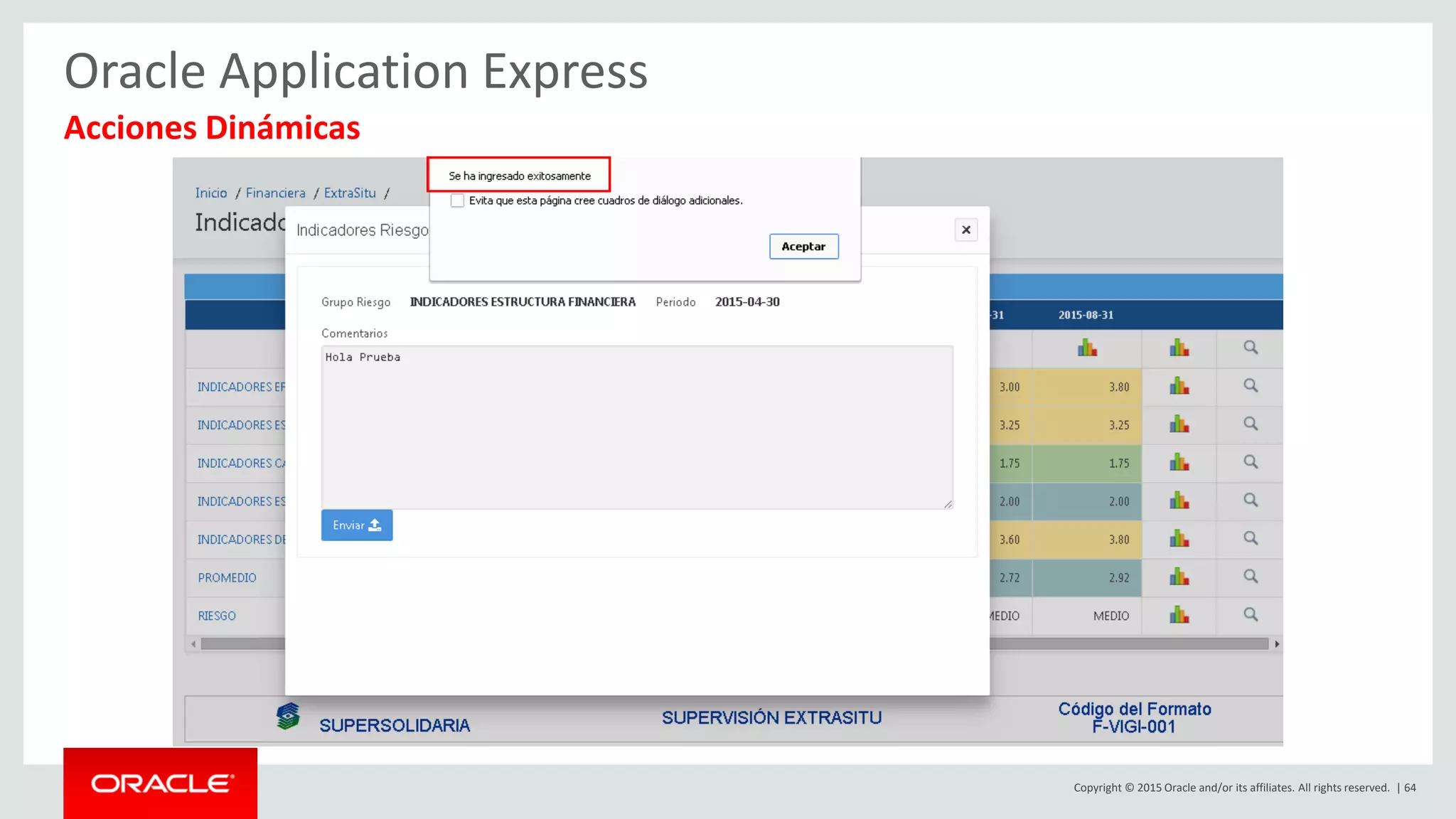Click 'INDICADORES ESTRUCTURA FINANCIERA' group value
The height and width of the screenshot is (819, 1456).
click(x=523, y=302)
